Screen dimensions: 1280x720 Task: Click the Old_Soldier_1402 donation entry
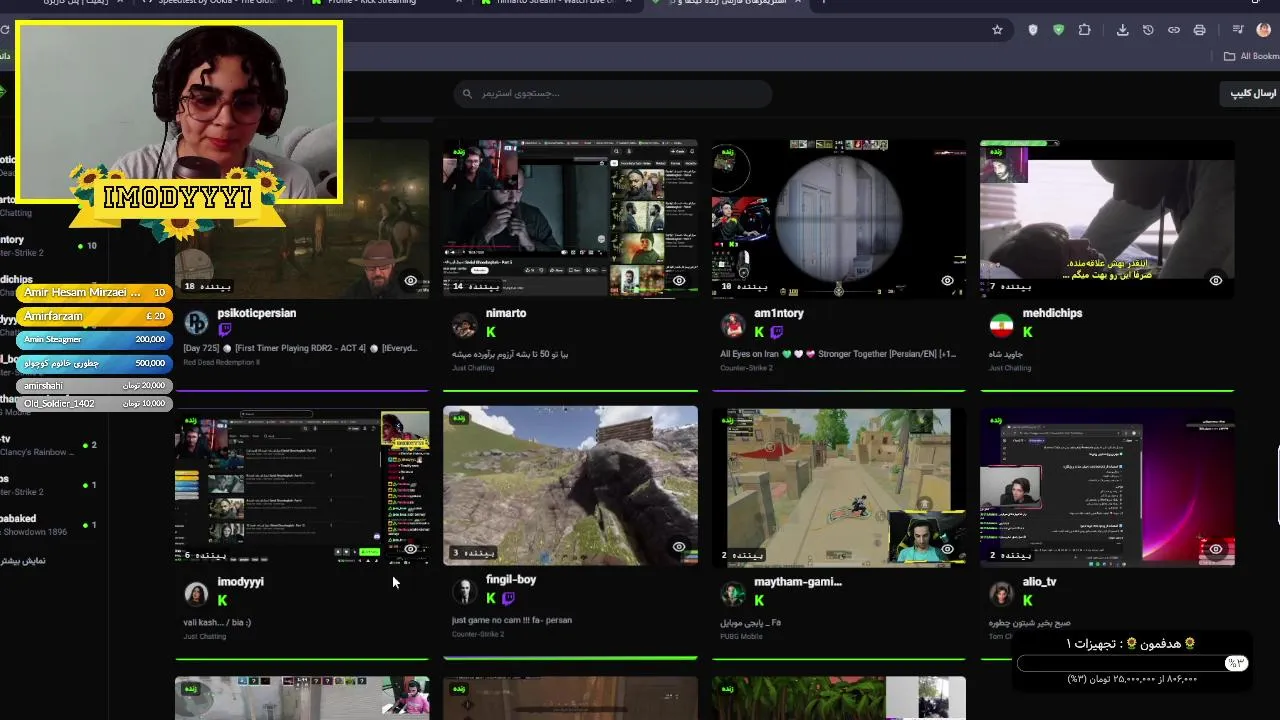coord(94,403)
